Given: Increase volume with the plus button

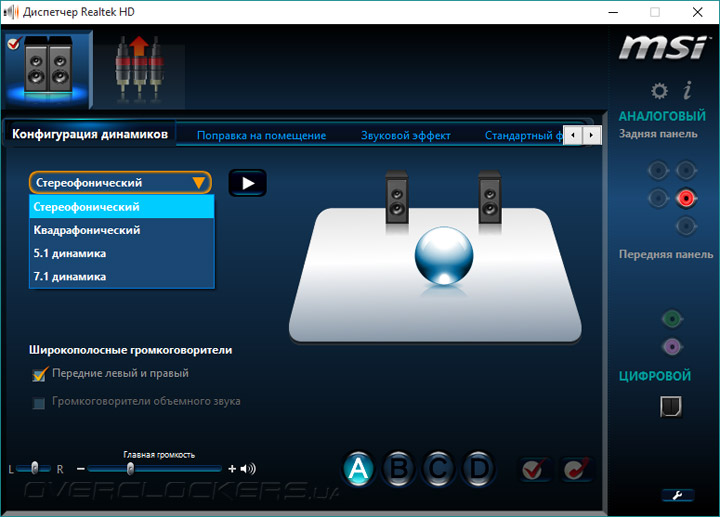Looking at the screenshot, I should (232, 469).
